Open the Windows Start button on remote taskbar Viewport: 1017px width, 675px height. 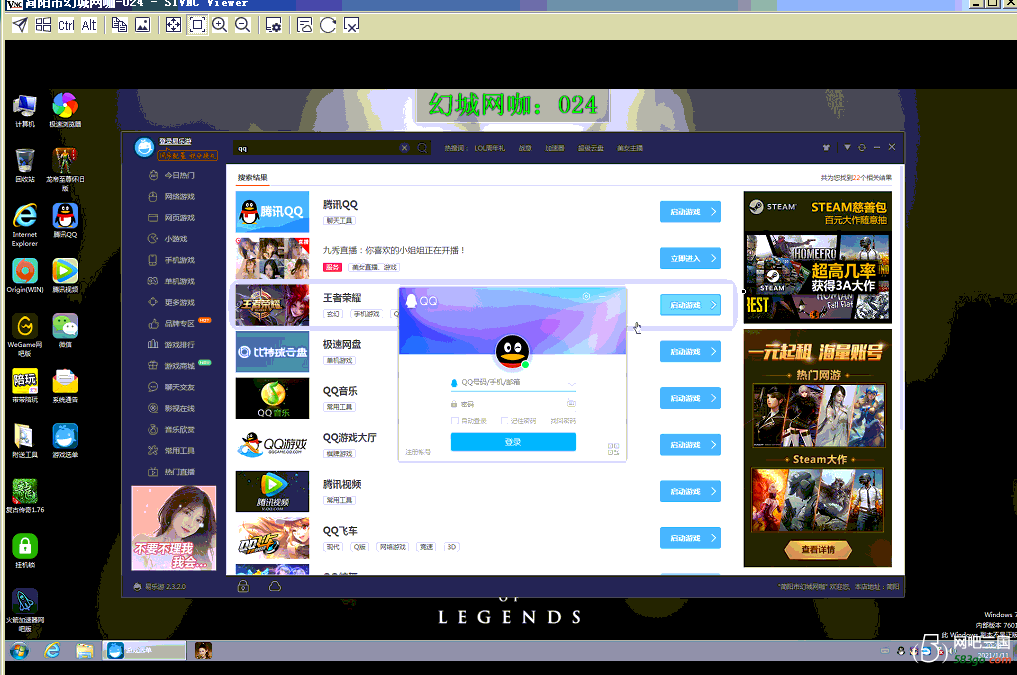click(19, 650)
